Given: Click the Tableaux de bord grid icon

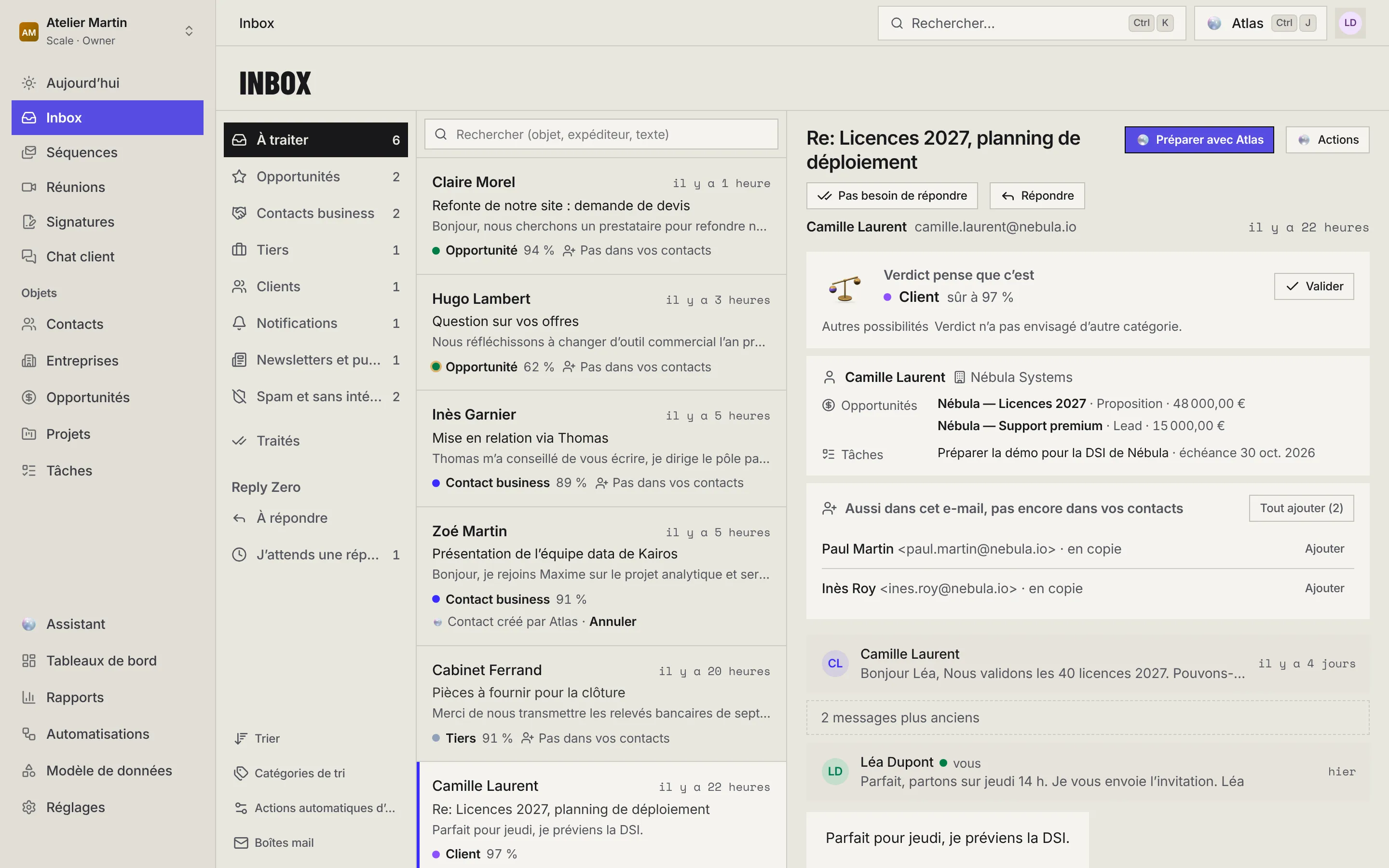Looking at the screenshot, I should [29, 661].
